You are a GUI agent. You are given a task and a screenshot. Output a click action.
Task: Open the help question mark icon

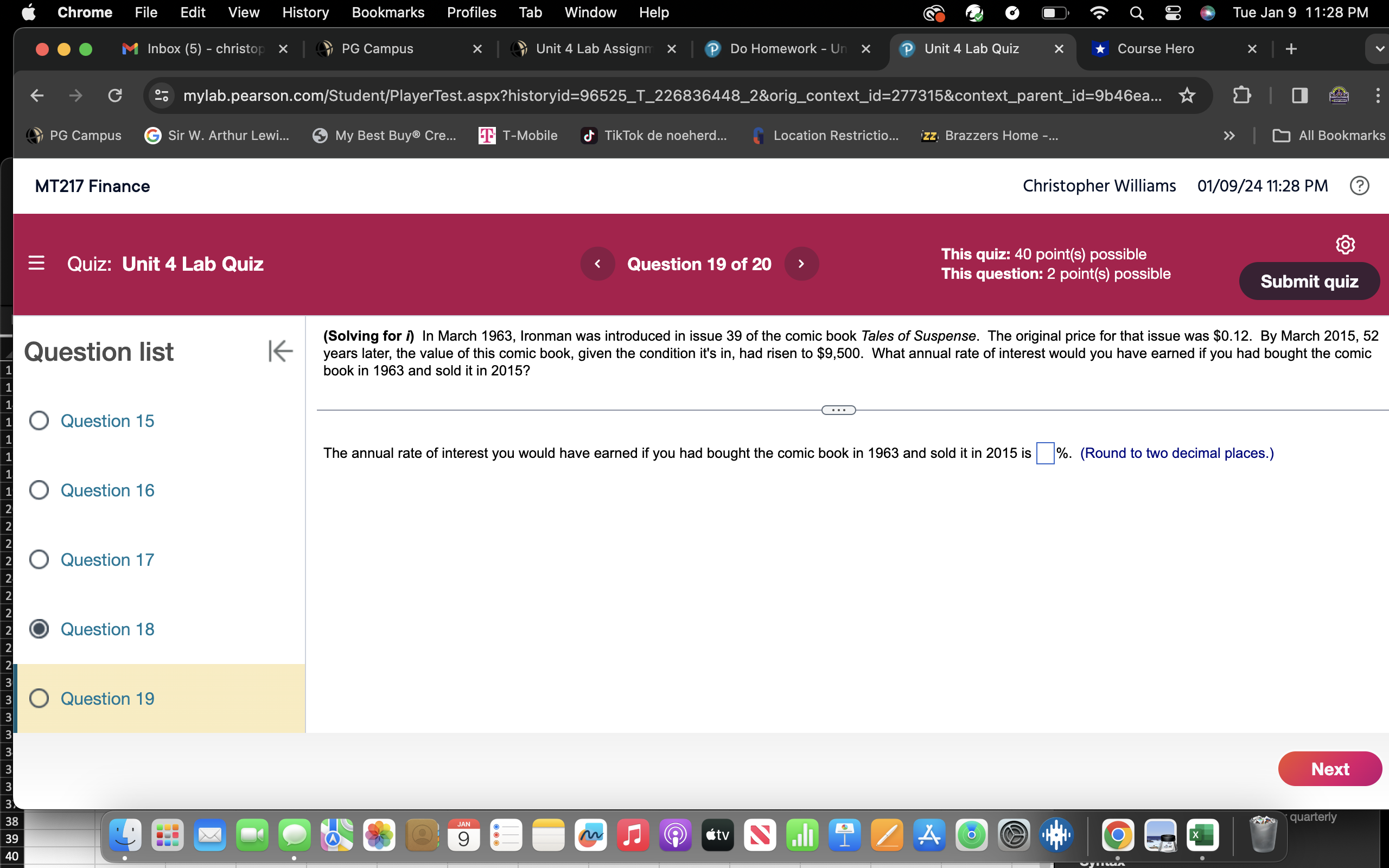1359,186
